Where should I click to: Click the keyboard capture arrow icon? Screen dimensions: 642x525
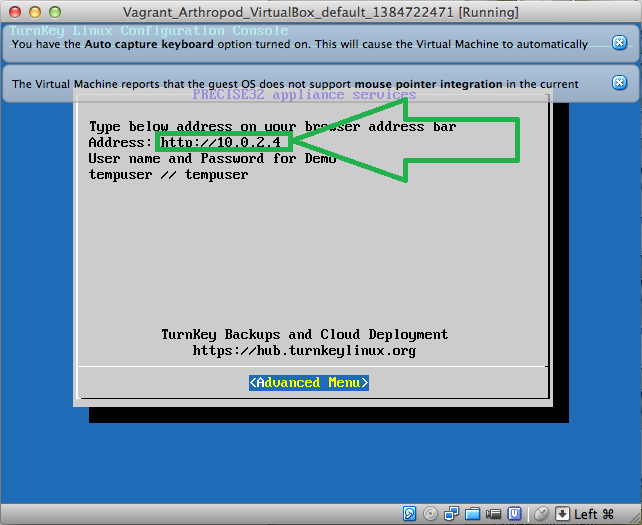pyautogui.click(x=562, y=514)
